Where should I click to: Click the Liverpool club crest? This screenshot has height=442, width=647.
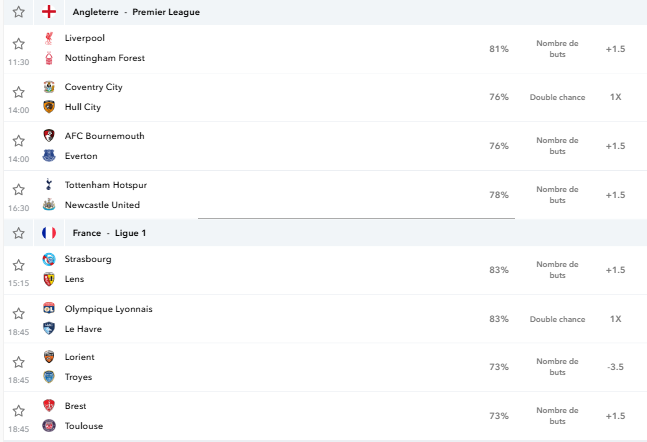click(49, 38)
